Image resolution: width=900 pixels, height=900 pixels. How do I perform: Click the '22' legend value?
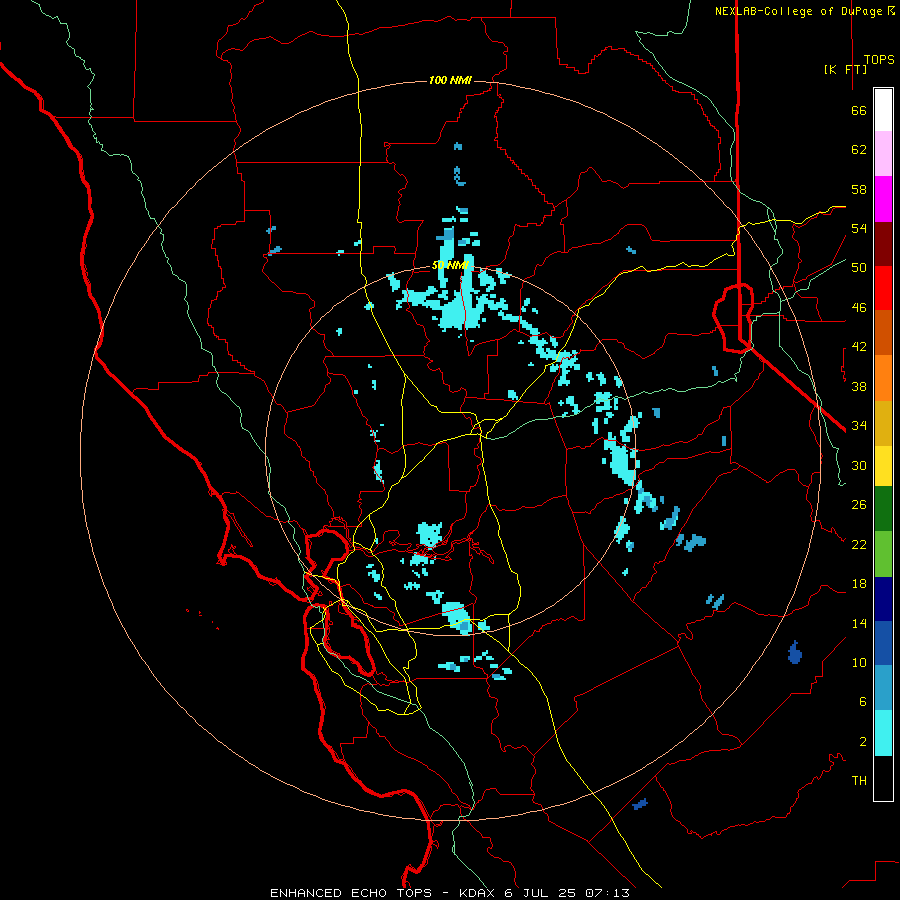pos(859,544)
